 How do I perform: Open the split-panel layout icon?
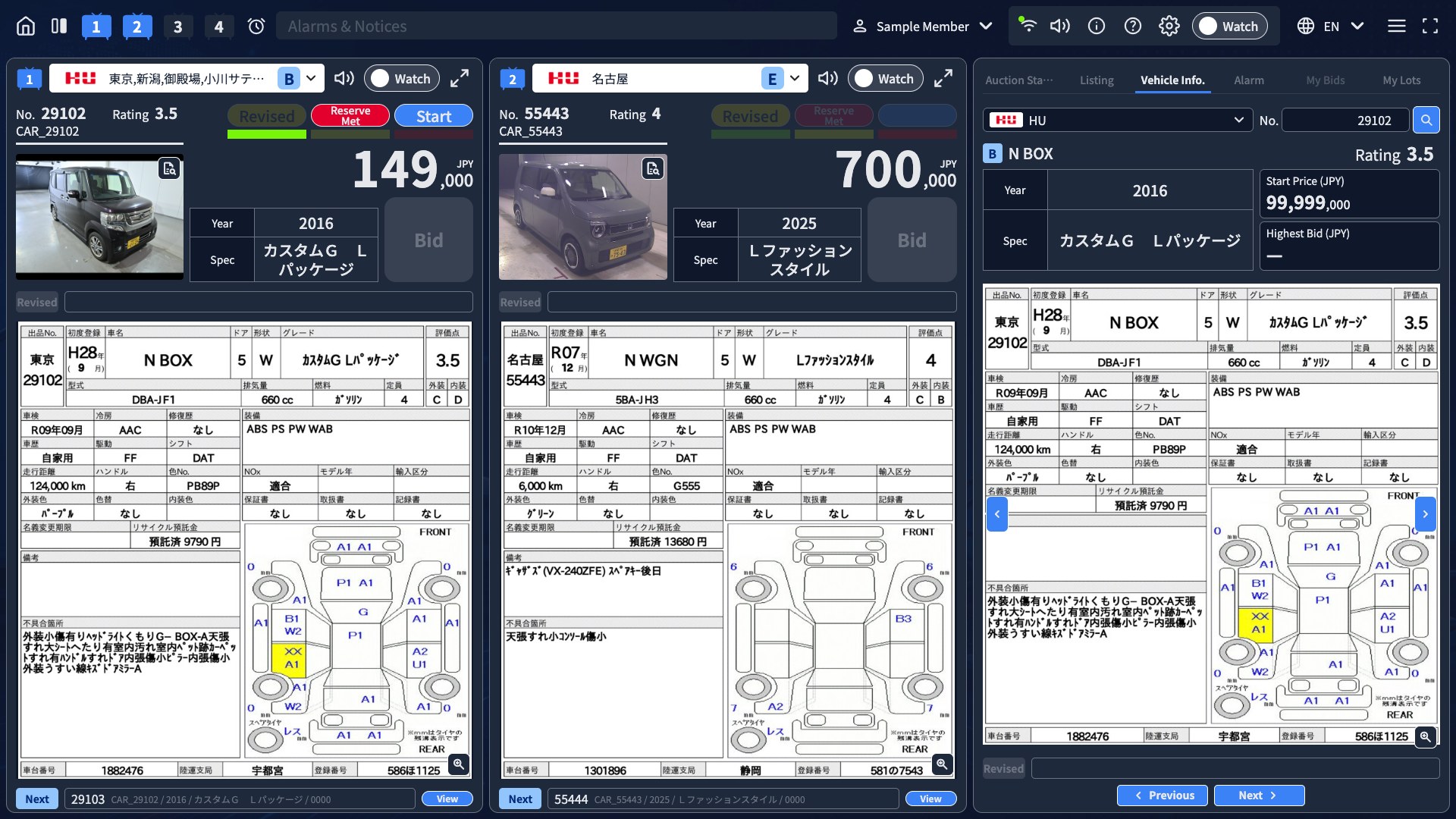tap(59, 27)
